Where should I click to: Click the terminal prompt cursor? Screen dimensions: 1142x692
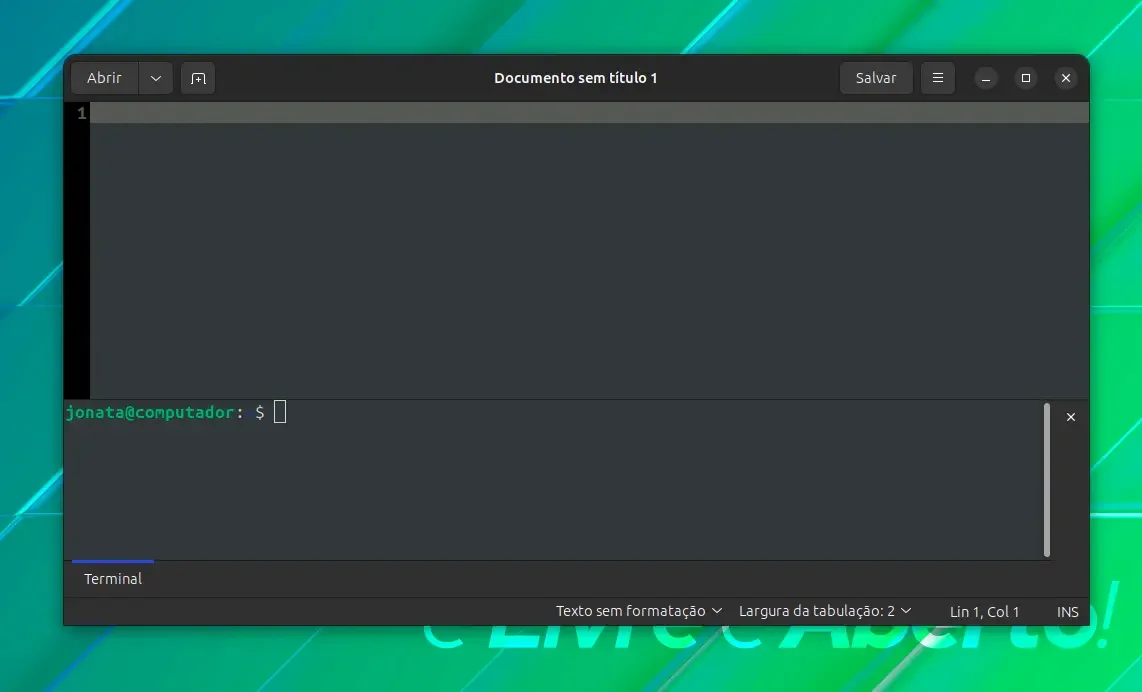[280, 412]
